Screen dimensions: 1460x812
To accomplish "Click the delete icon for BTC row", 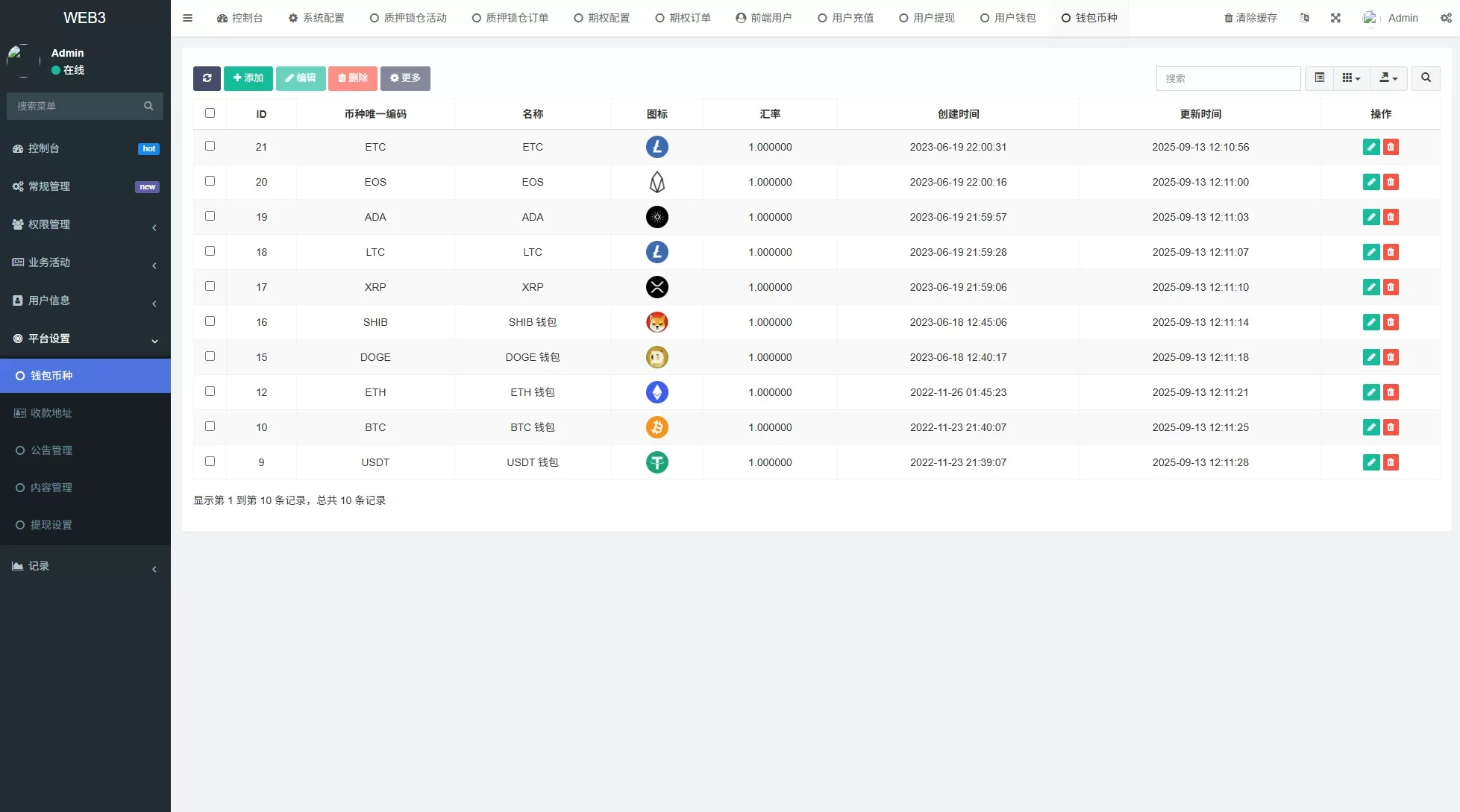I will [1391, 427].
